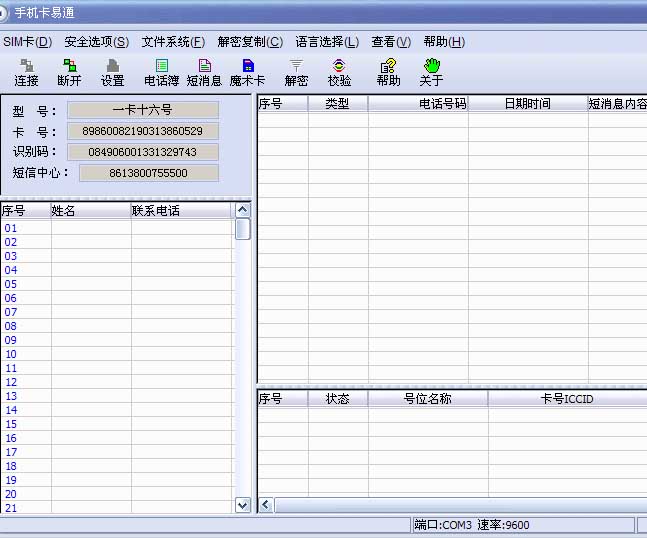Open the 短消息 (SMS) toolbar icon

(204, 73)
